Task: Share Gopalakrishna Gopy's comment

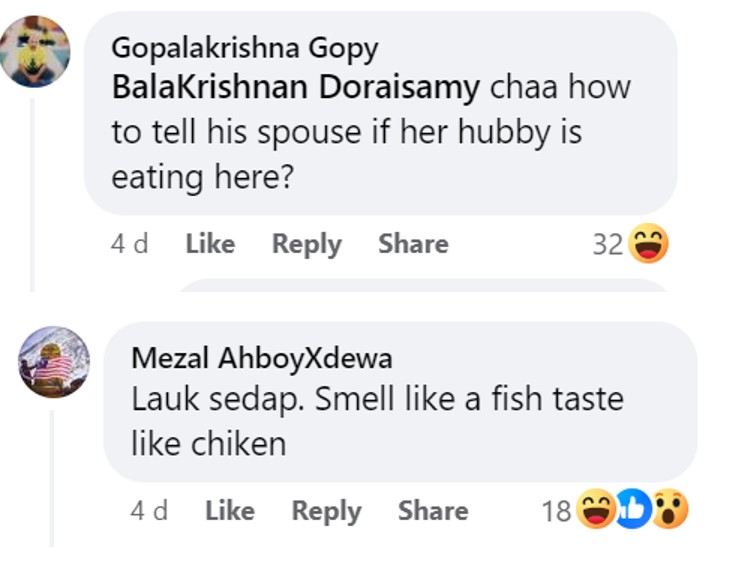Action: (x=413, y=244)
